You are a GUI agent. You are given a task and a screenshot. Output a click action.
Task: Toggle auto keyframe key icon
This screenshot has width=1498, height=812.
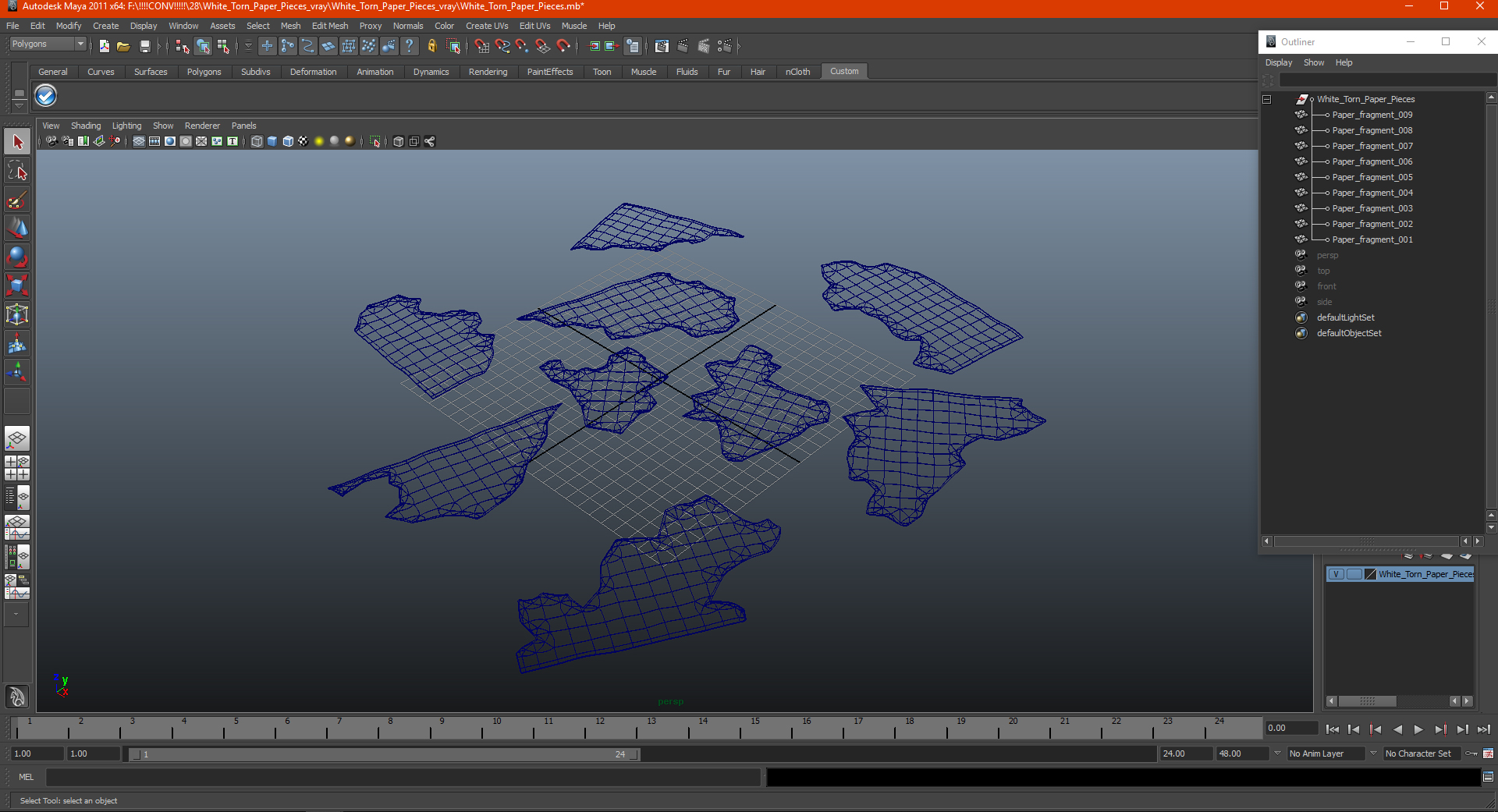pos(1472,753)
